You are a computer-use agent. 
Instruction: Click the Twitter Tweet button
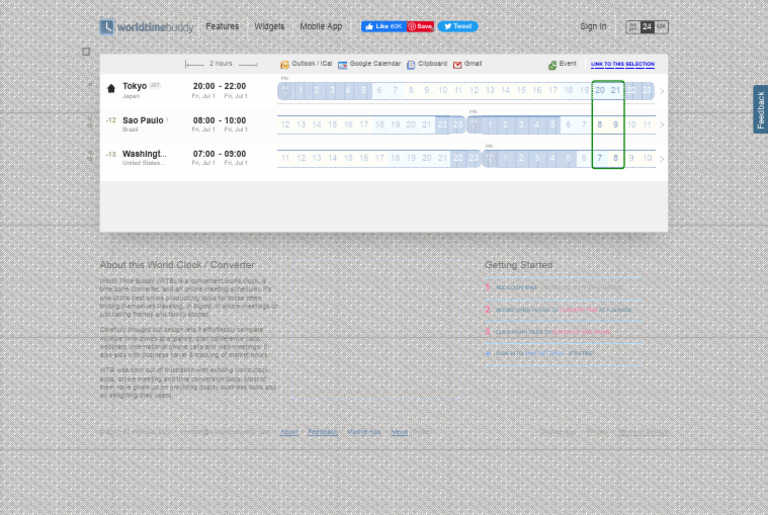point(457,26)
